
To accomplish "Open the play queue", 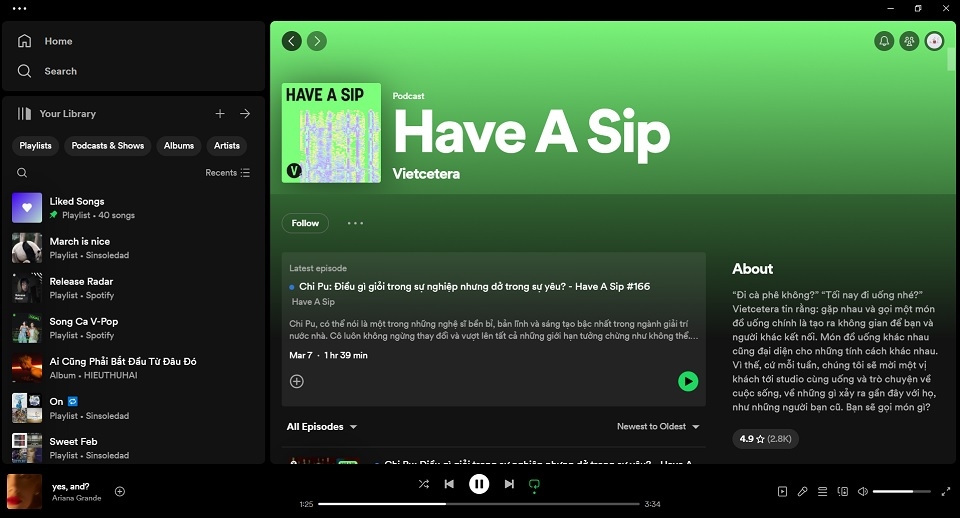I will [x=823, y=491].
